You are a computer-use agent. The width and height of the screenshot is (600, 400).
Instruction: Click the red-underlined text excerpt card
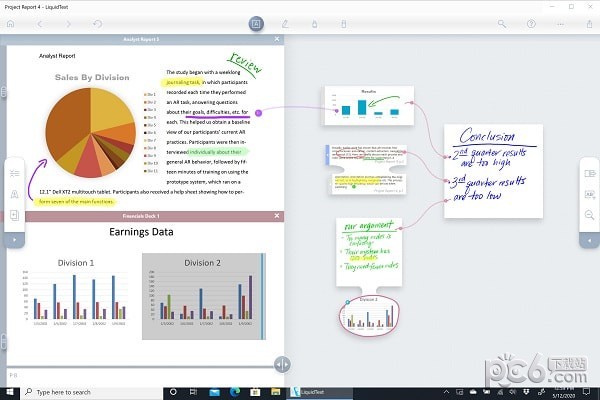click(x=367, y=155)
